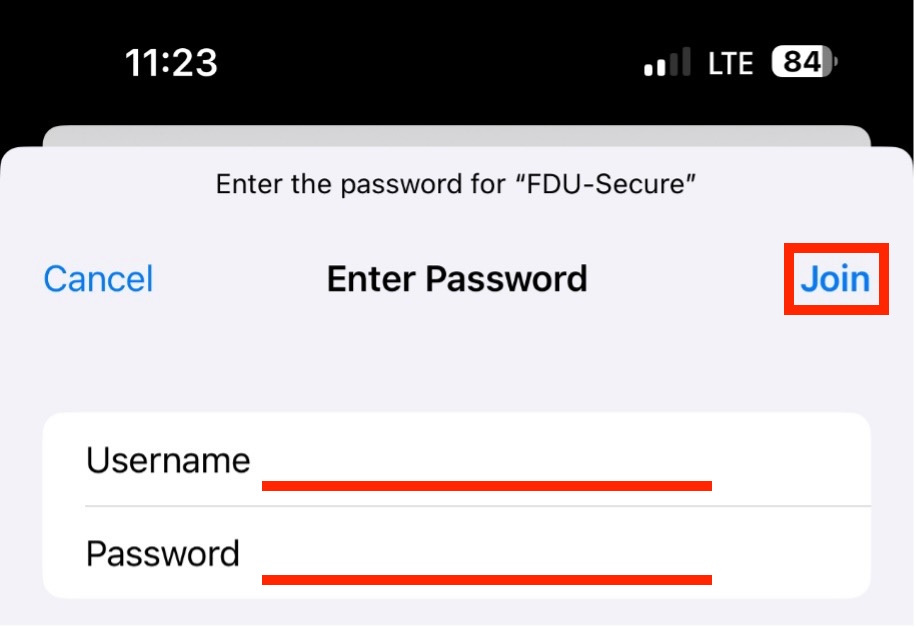Tap empty gray area below the Cancel button
The height and width of the screenshot is (629, 916).
coord(98,360)
